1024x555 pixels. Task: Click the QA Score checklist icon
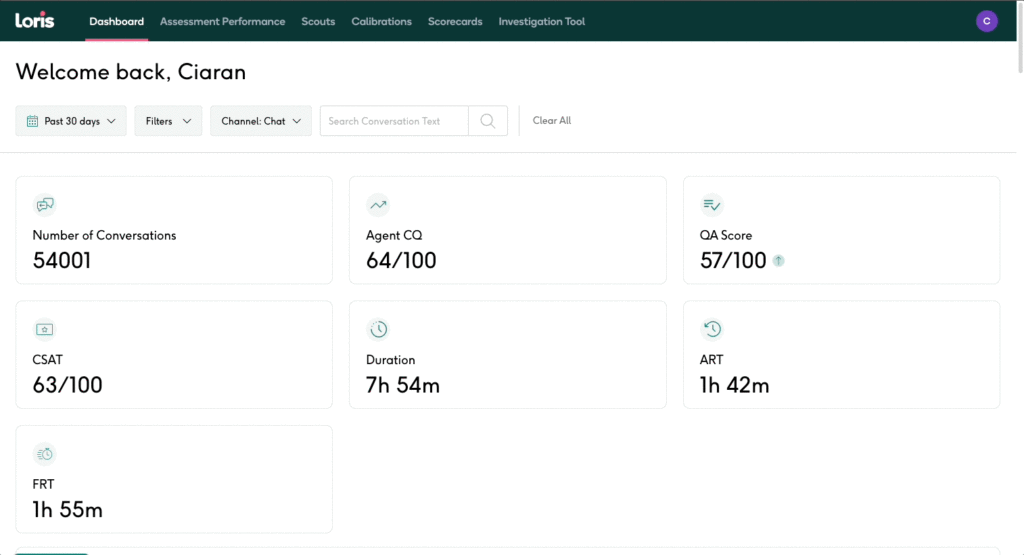pos(712,205)
